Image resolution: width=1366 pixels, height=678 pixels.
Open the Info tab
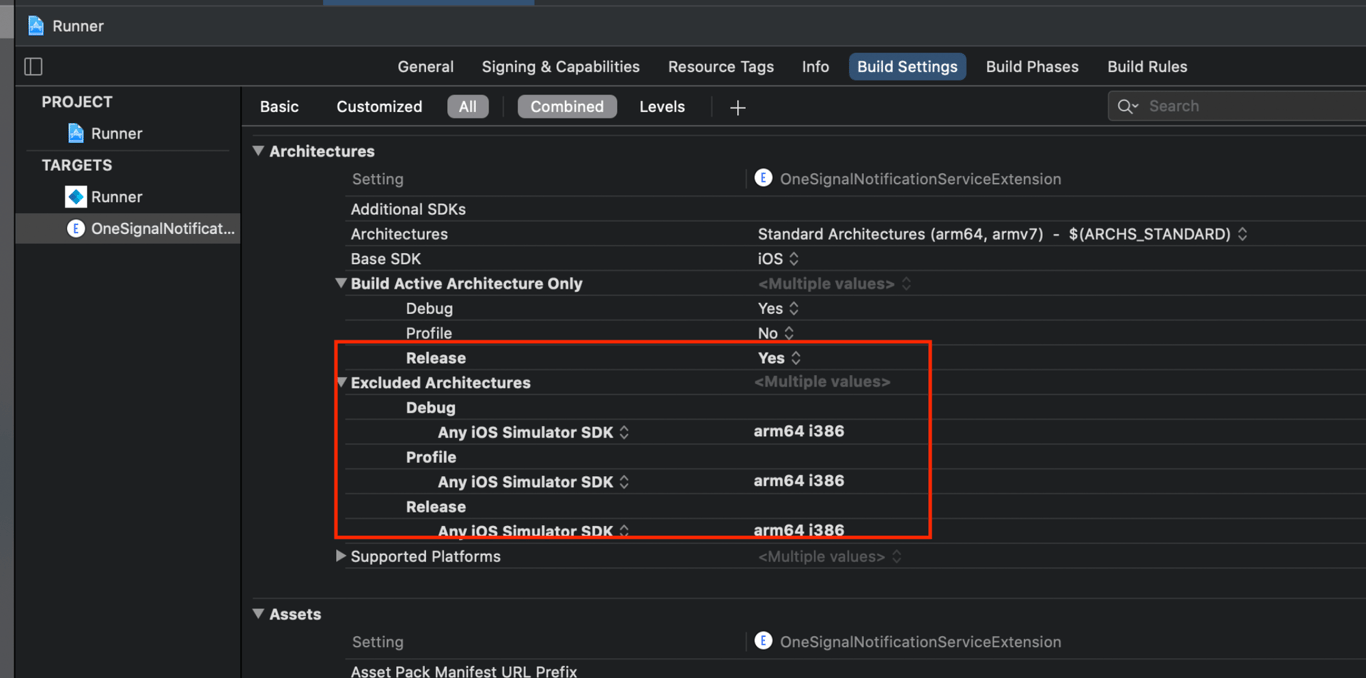(x=815, y=67)
